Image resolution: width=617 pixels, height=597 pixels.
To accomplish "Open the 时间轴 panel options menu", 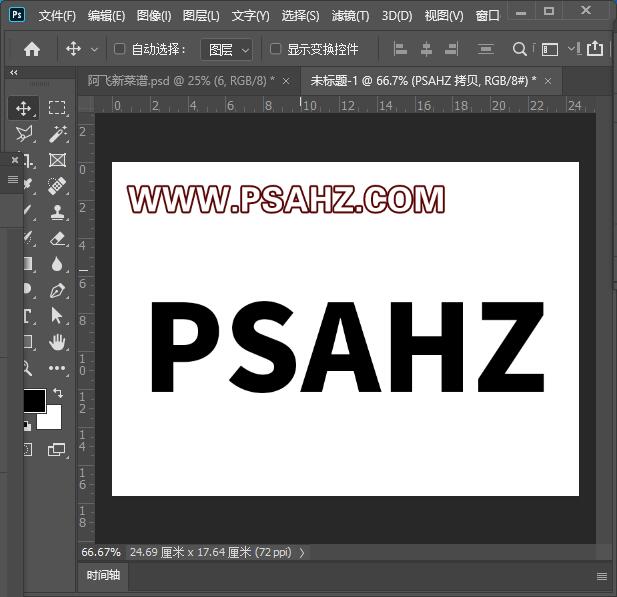I will [x=602, y=577].
